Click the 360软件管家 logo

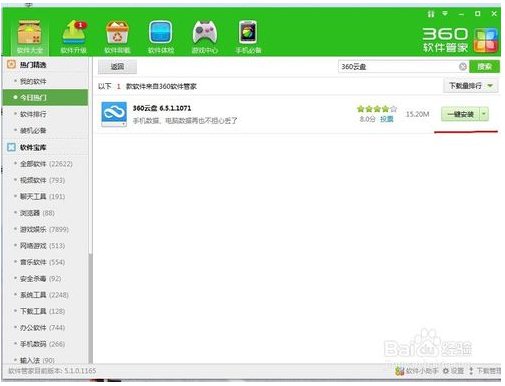coord(460,40)
